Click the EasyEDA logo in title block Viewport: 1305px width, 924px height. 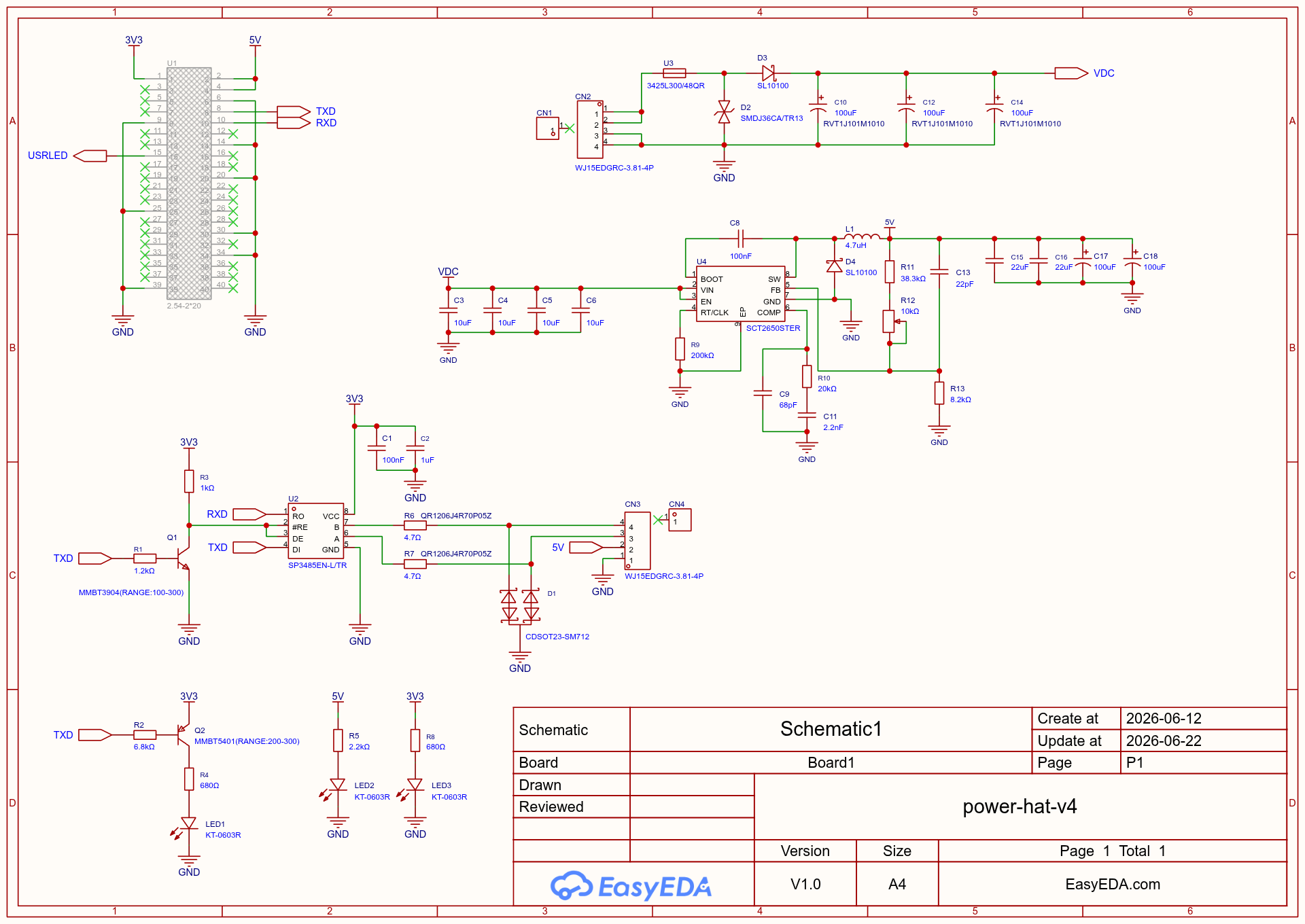(631, 886)
